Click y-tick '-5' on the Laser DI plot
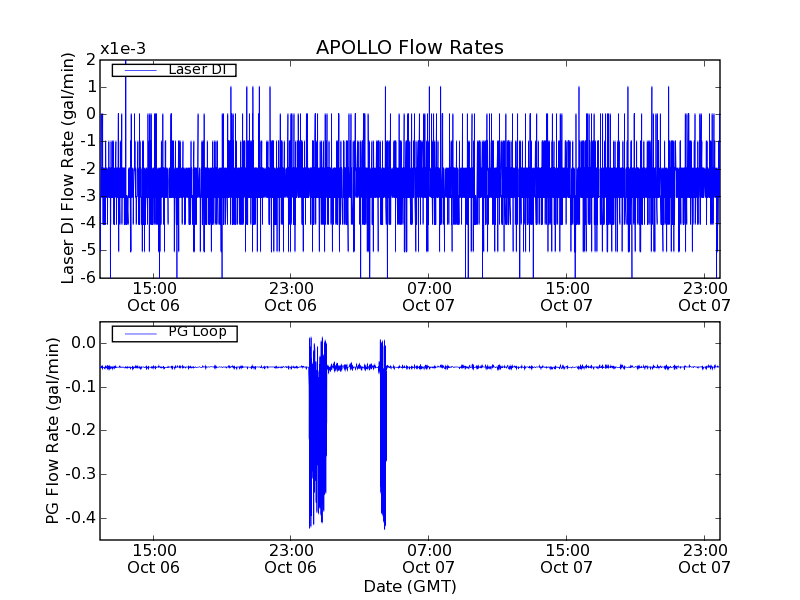The image size is (800, 600). (89, 251)
